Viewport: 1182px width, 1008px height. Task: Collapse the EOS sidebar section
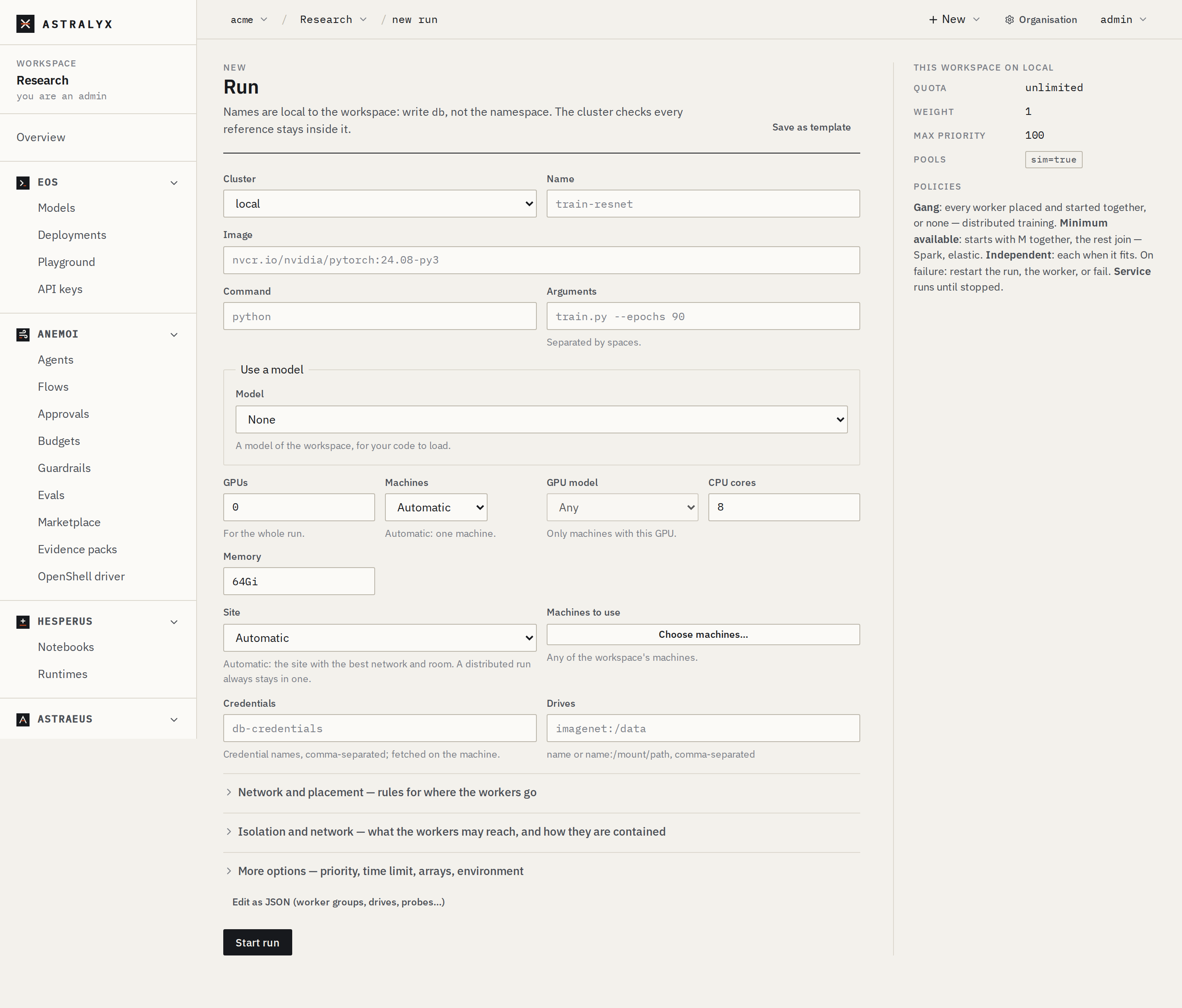174,183
